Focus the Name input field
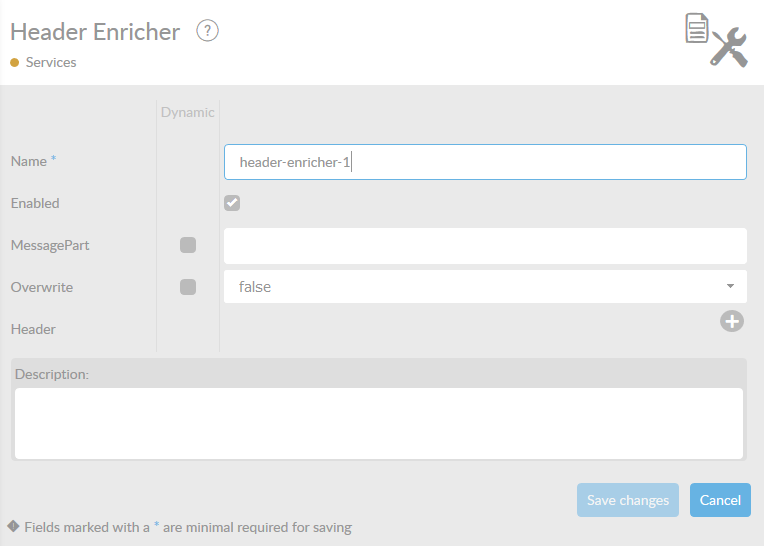The image size is (764, 546). click(x=485, y=162)
